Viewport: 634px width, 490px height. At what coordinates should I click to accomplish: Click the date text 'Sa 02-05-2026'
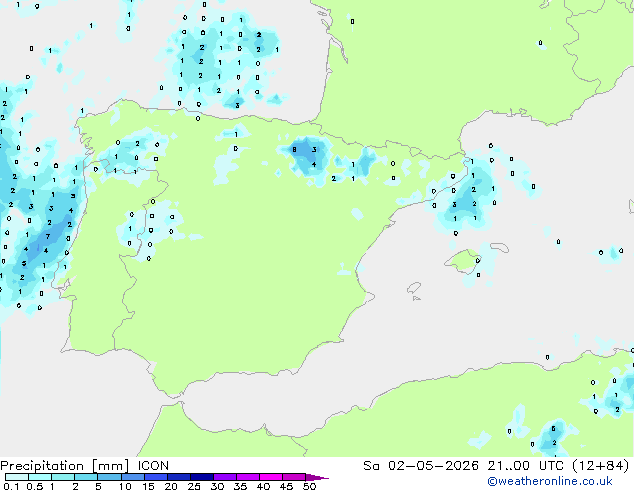coord(421,466)
